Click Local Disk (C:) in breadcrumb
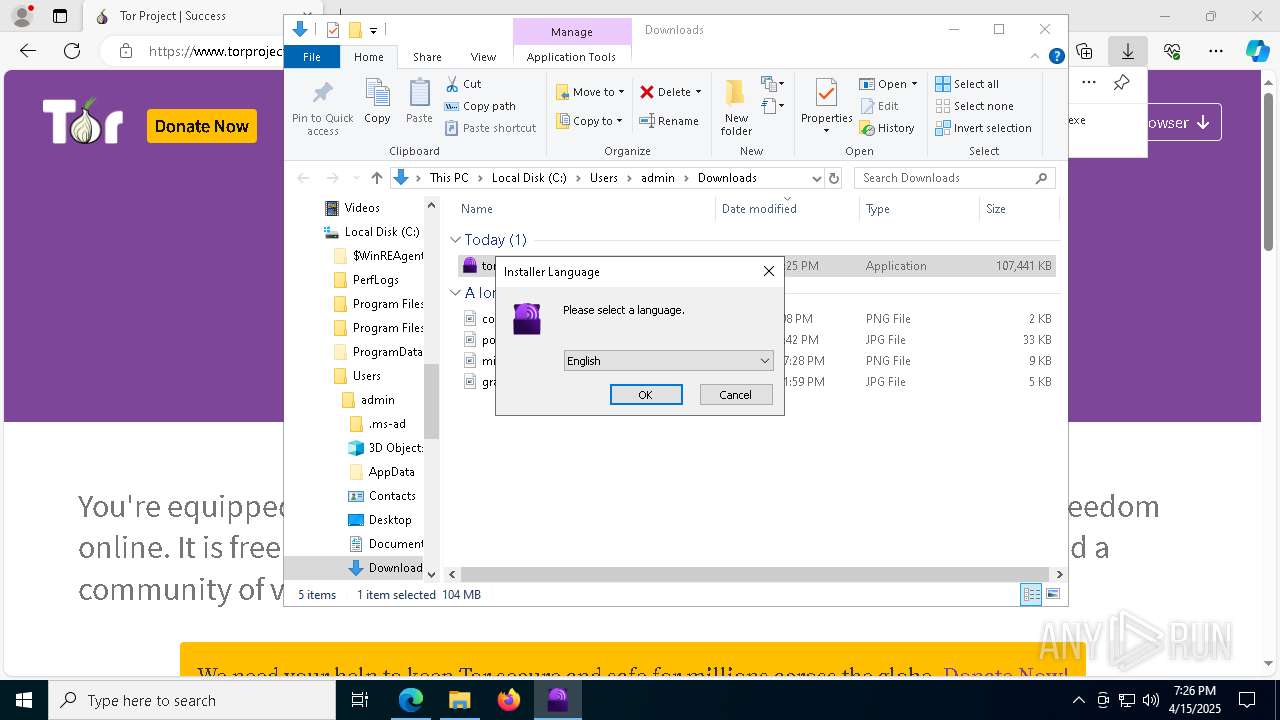This screenshot has height=720, width=1280. 529,178
